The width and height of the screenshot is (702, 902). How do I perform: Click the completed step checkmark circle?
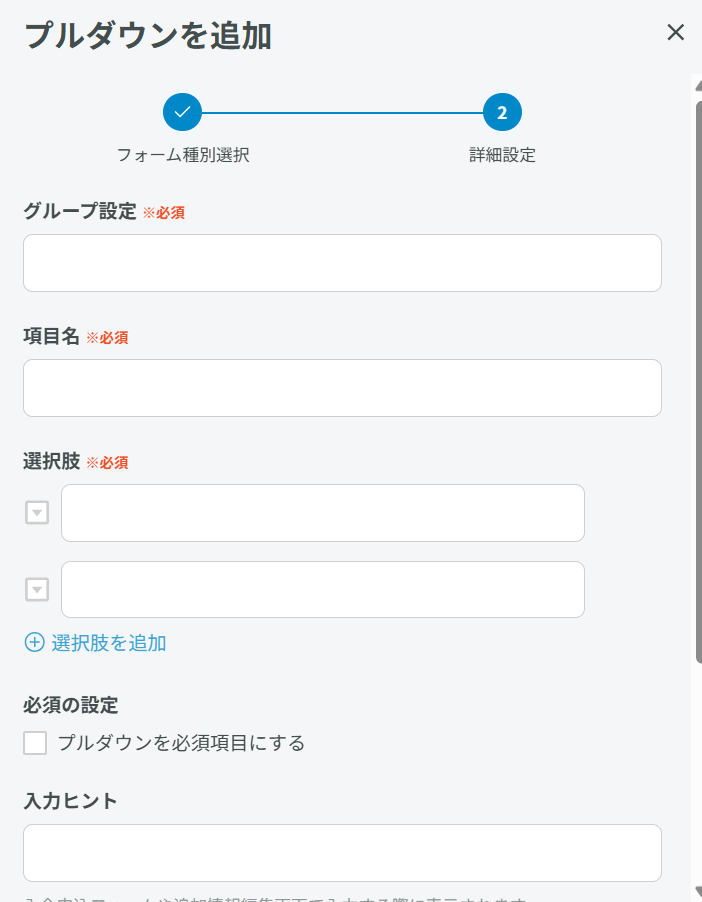(x=182, y=113)
